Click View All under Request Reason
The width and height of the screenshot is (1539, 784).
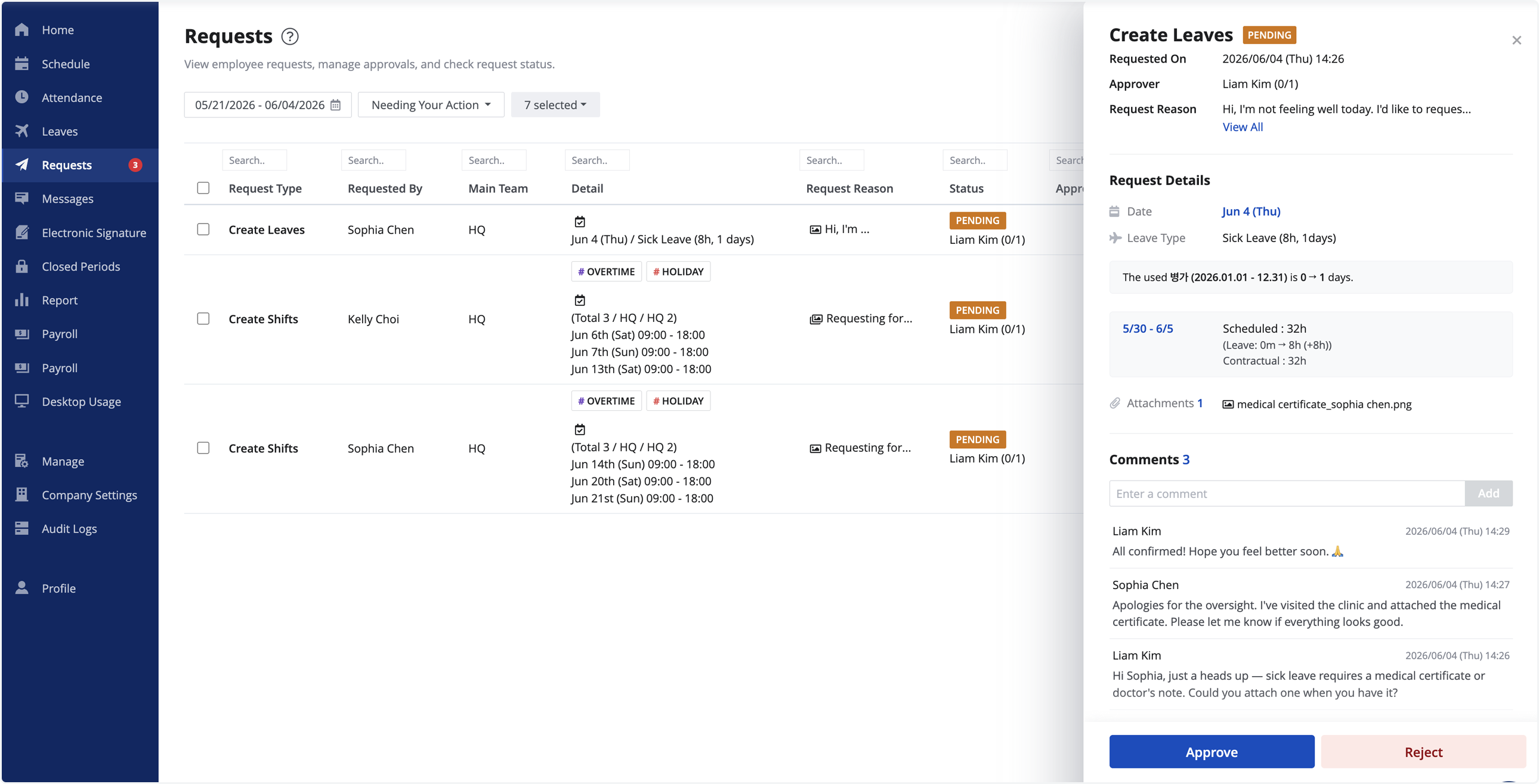click(1242, 127)
